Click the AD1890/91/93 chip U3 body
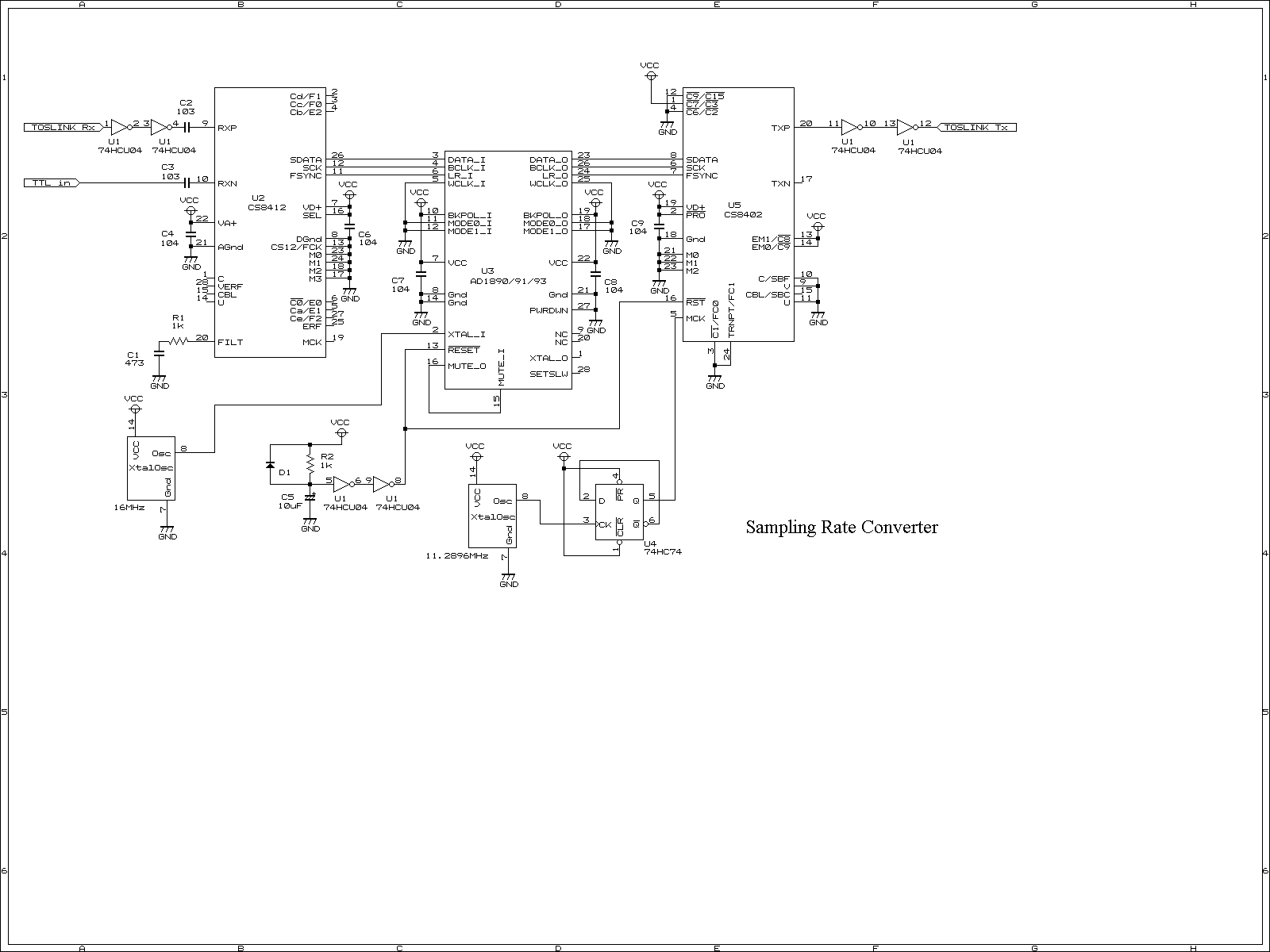 click(x=508, y=270)
